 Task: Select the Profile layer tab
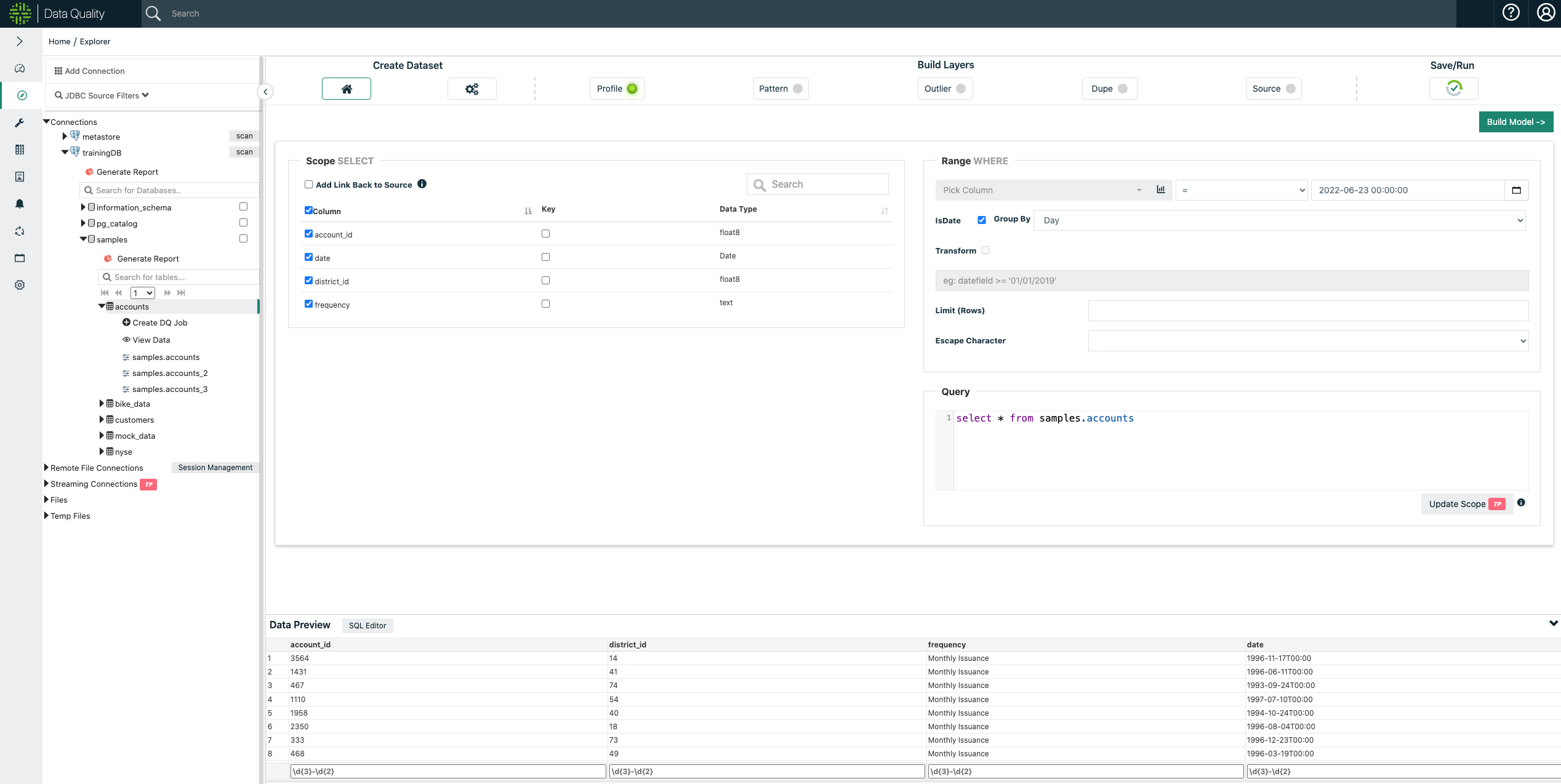617,89
